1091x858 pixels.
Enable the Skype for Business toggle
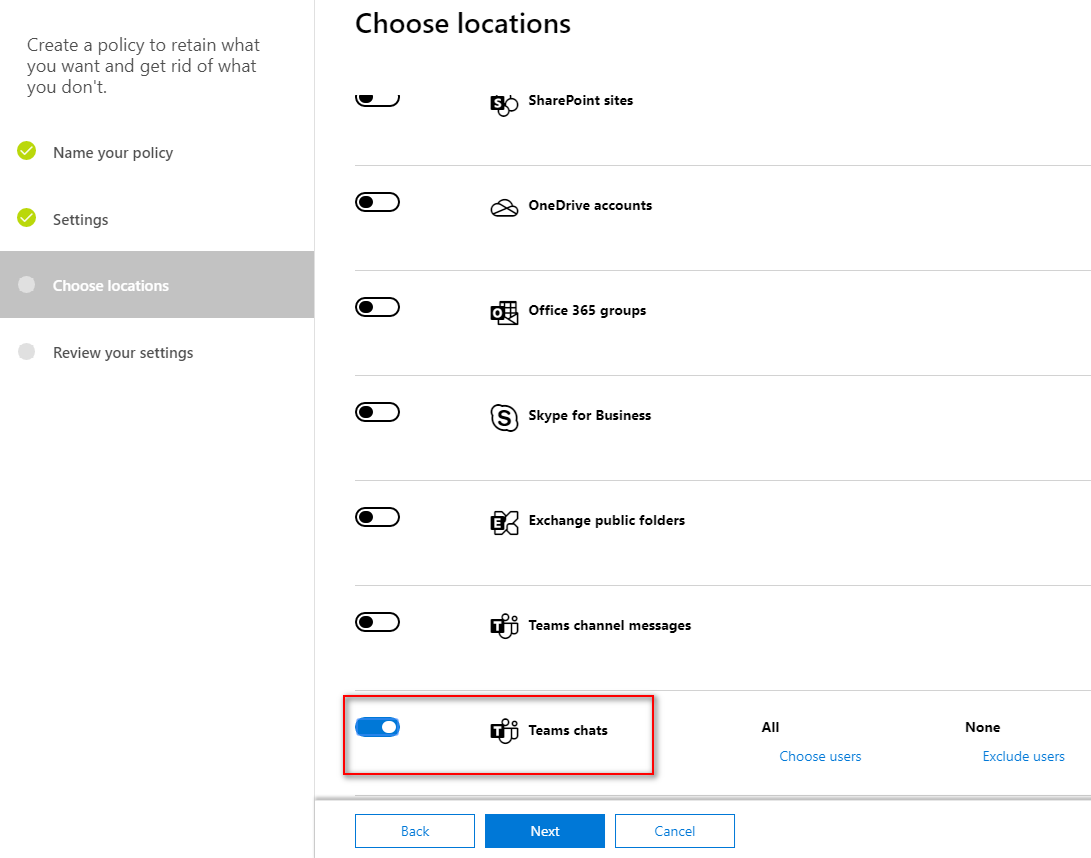[377, 412]
